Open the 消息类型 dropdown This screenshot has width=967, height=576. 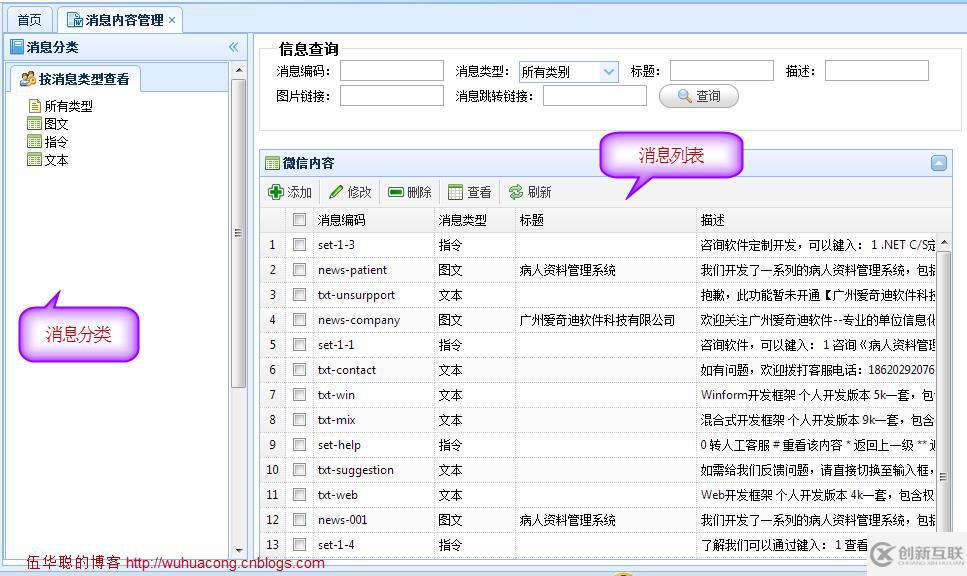click(609, 72)
